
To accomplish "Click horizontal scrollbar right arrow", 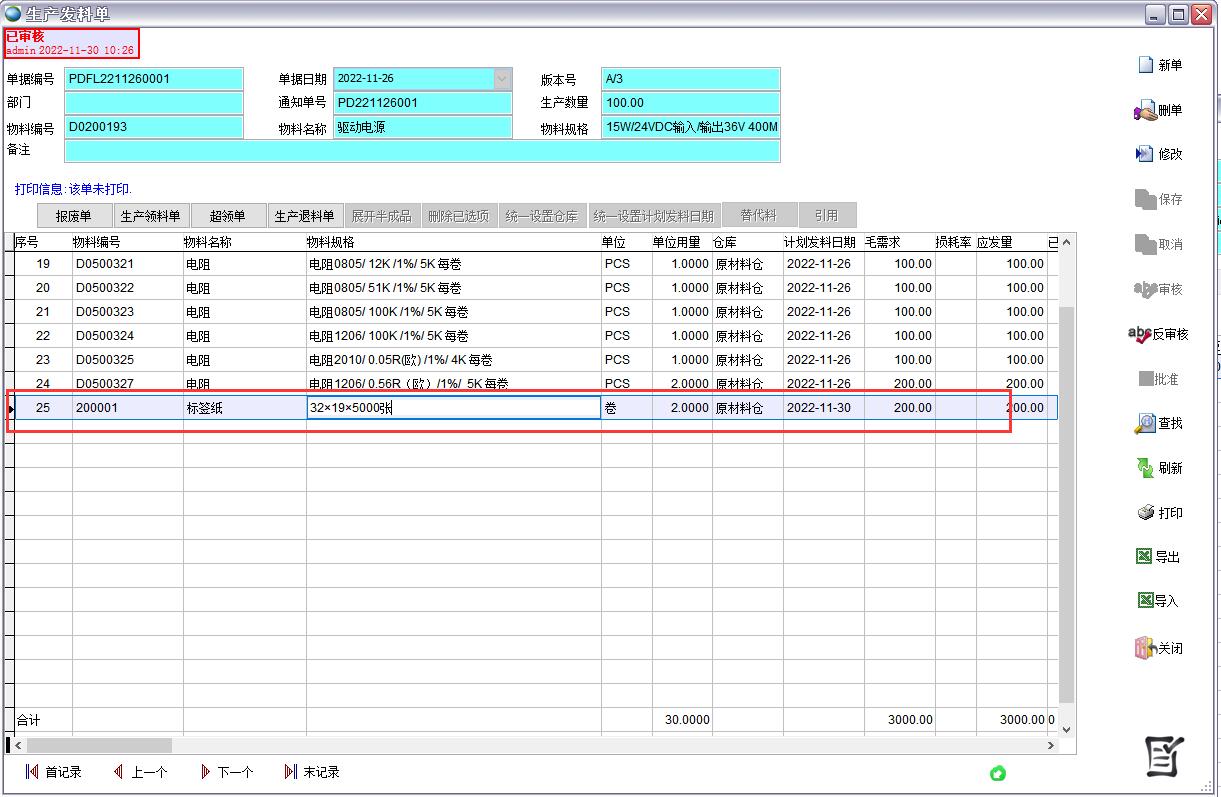I will 1050,746.
